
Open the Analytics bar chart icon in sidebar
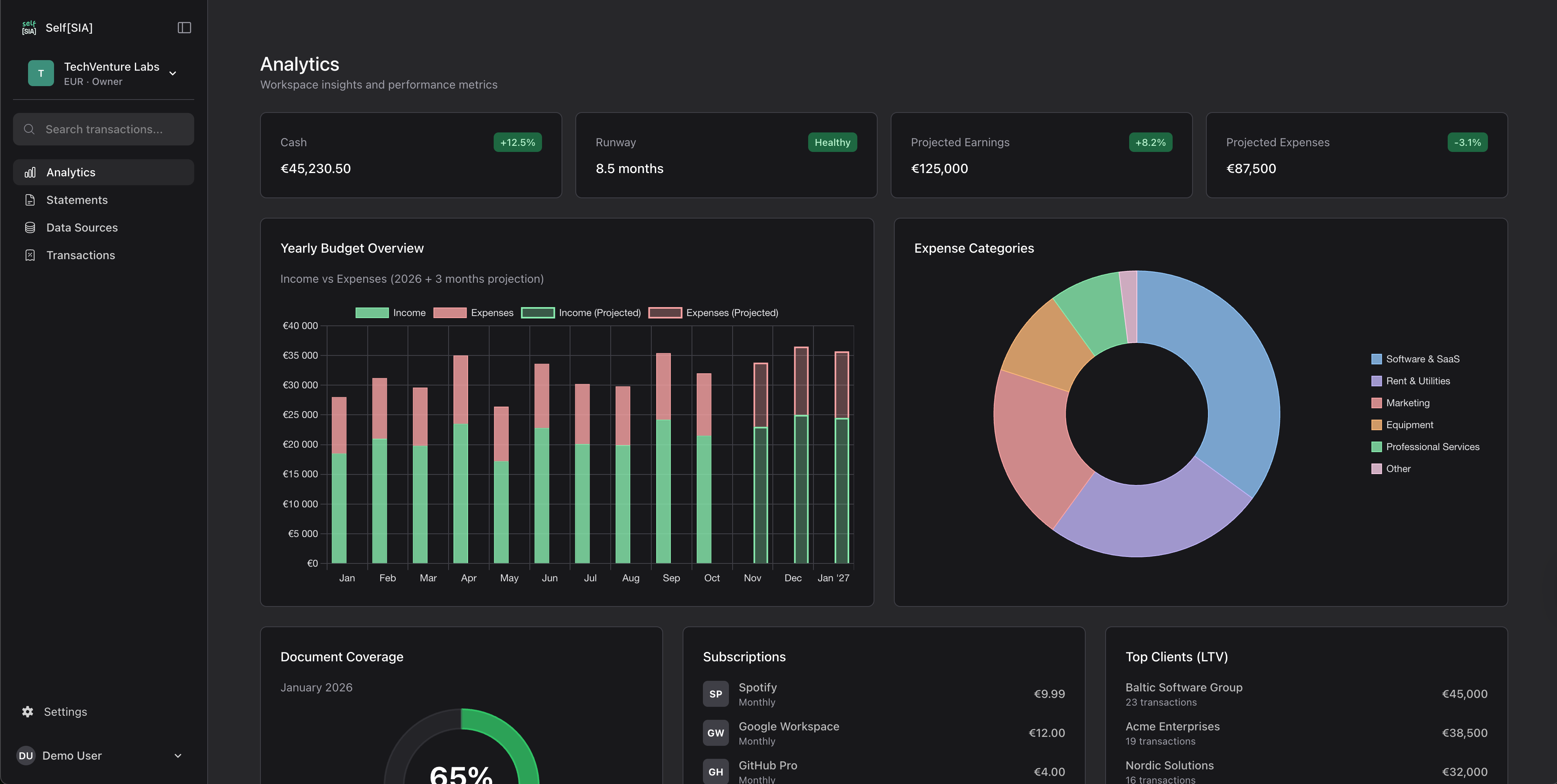[30, 172]
